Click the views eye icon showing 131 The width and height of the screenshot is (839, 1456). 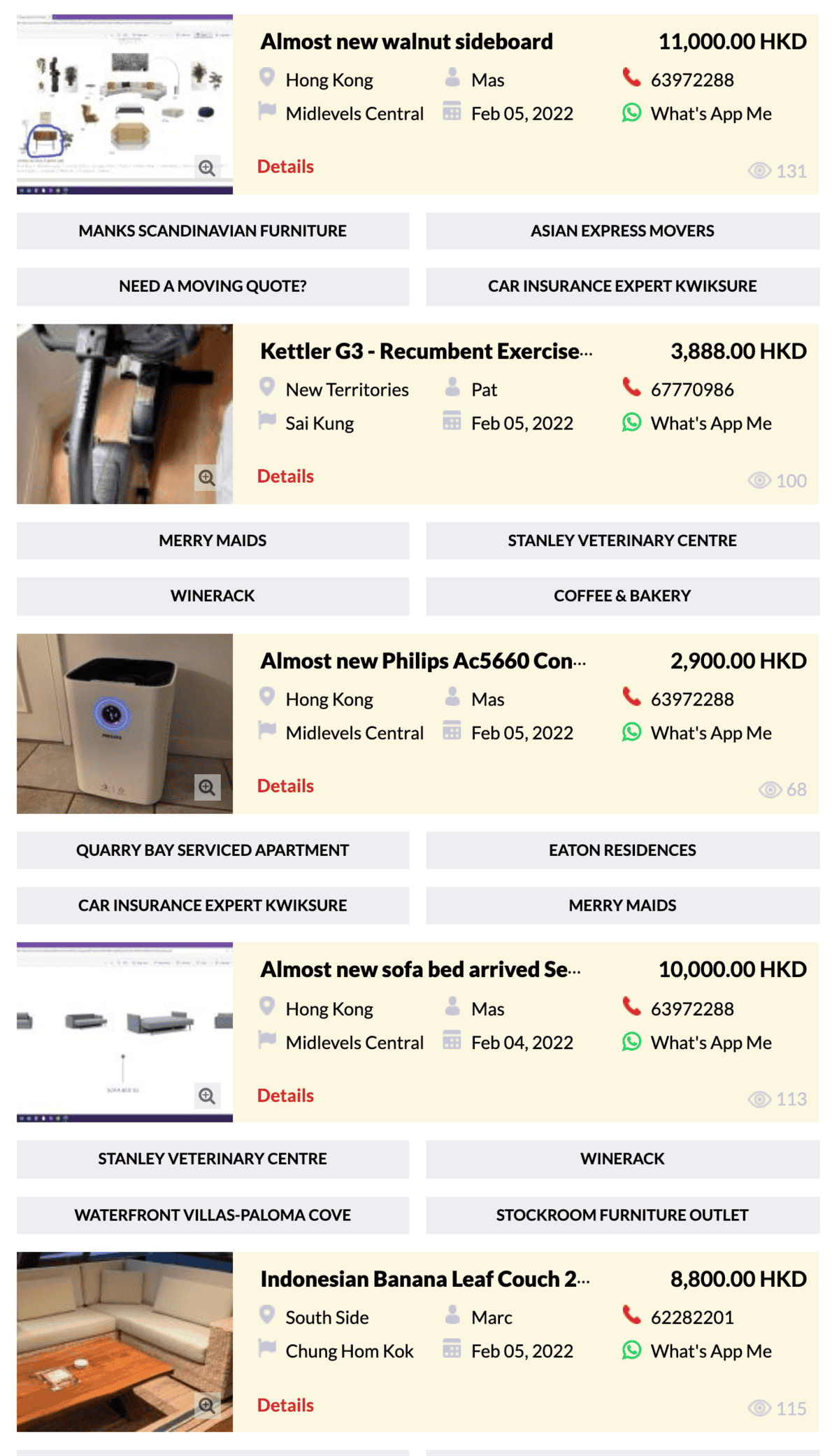(759, 171)
